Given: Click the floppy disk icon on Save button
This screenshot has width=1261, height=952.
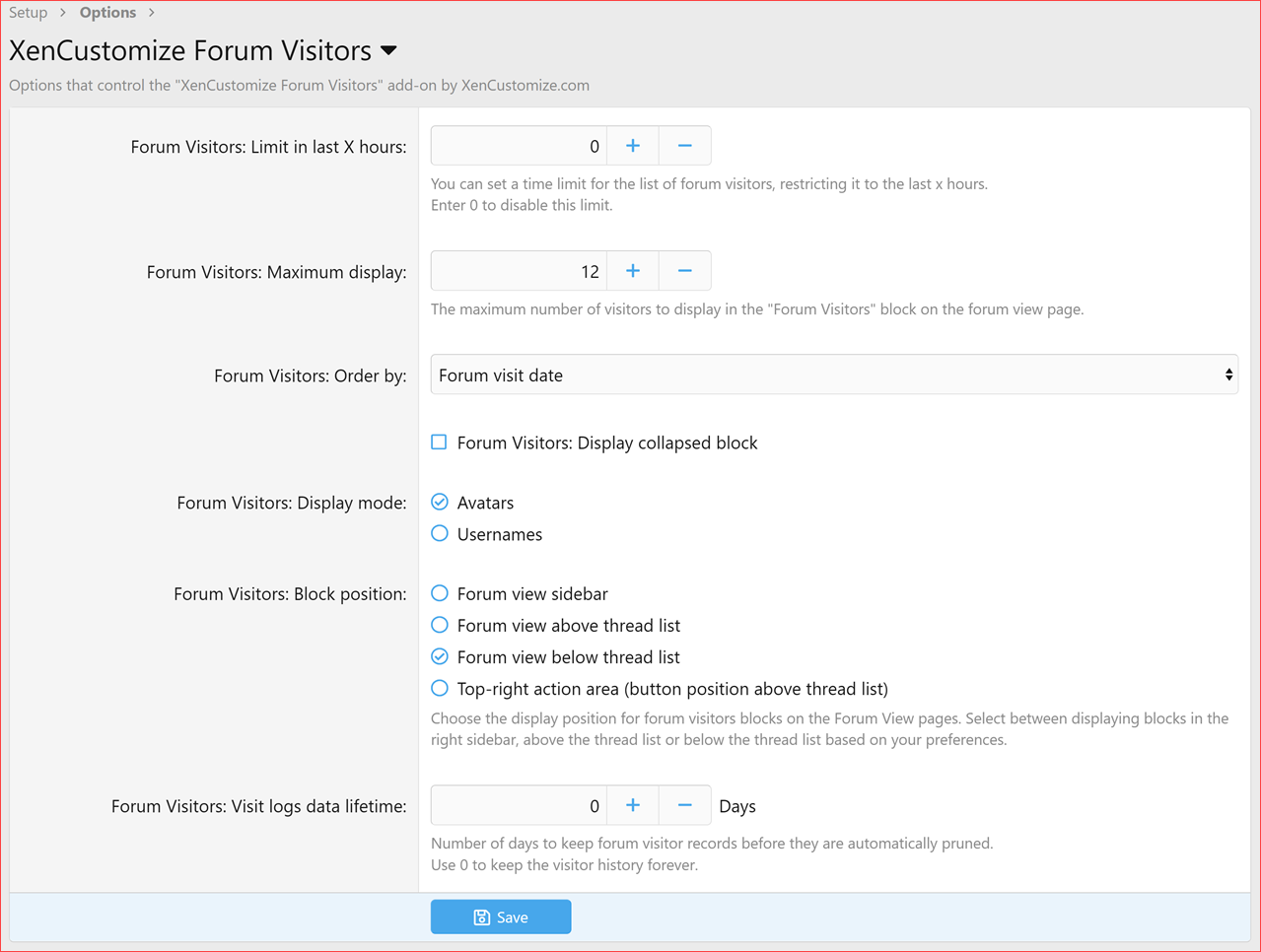Looking at the screenshot, I should point(481,917).
